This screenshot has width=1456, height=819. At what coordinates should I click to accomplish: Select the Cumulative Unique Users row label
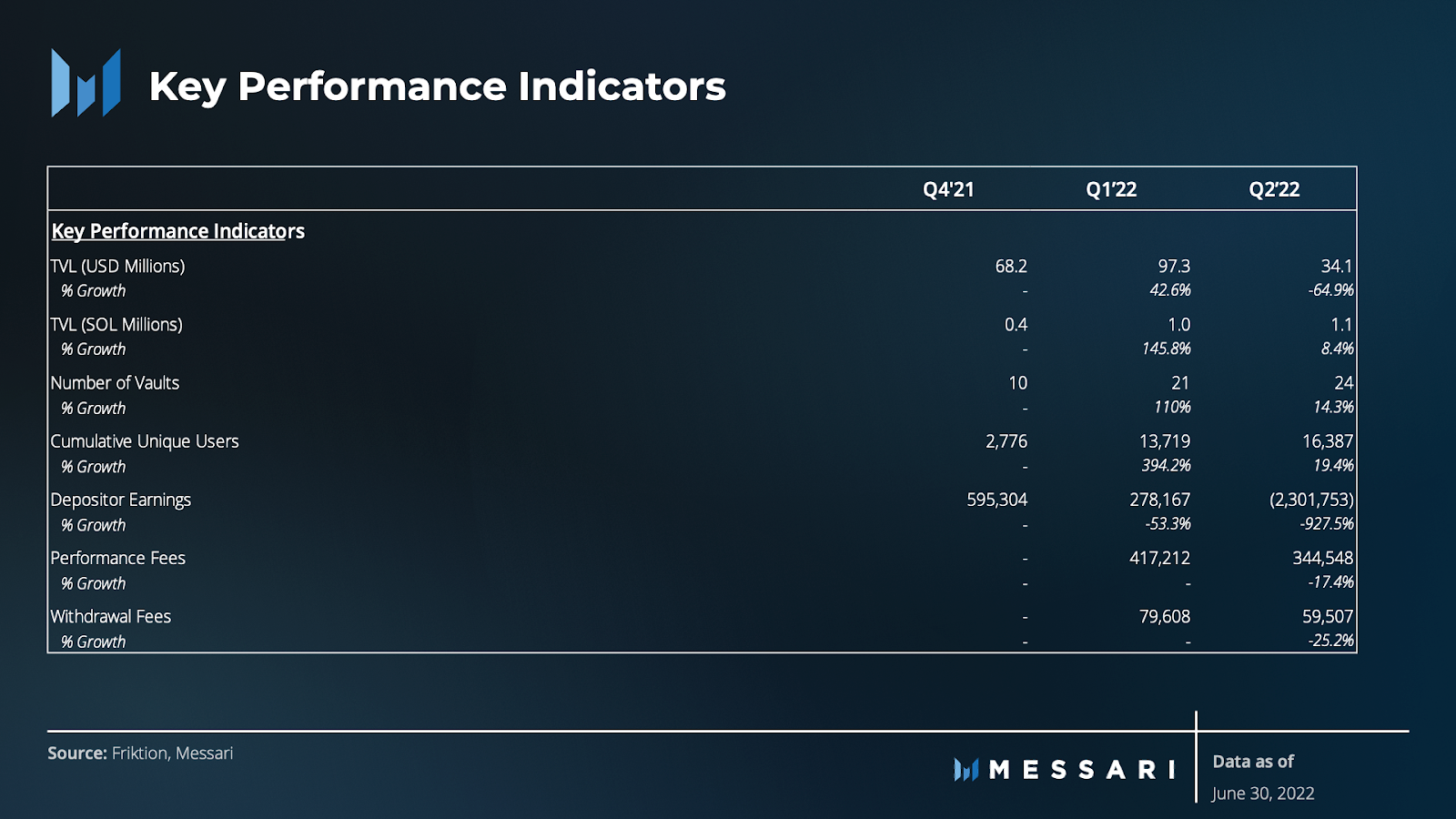click(145, 441)
